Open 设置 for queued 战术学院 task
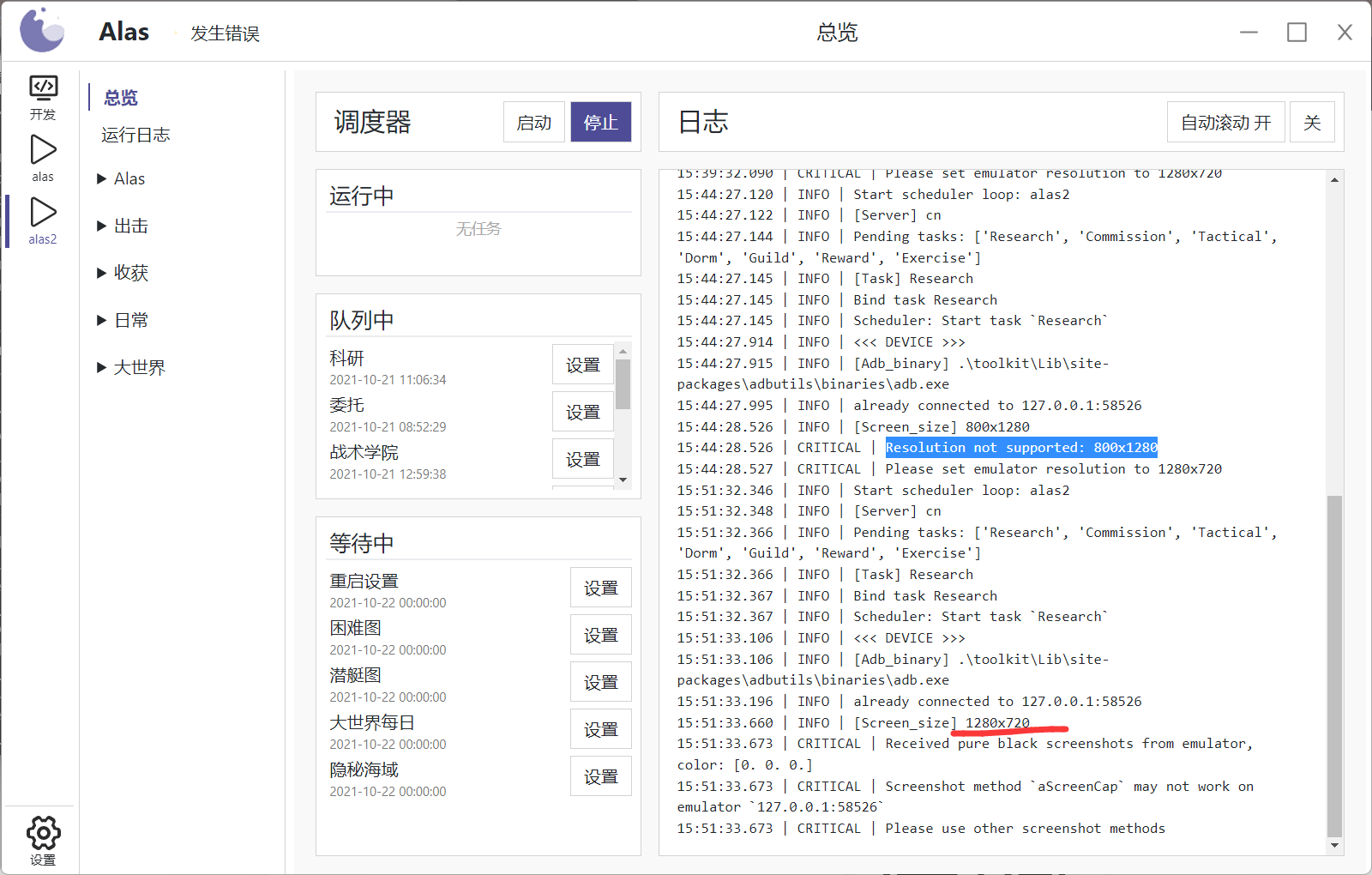1372x875 pixels. pyautogui.click(x=583, y=459)
